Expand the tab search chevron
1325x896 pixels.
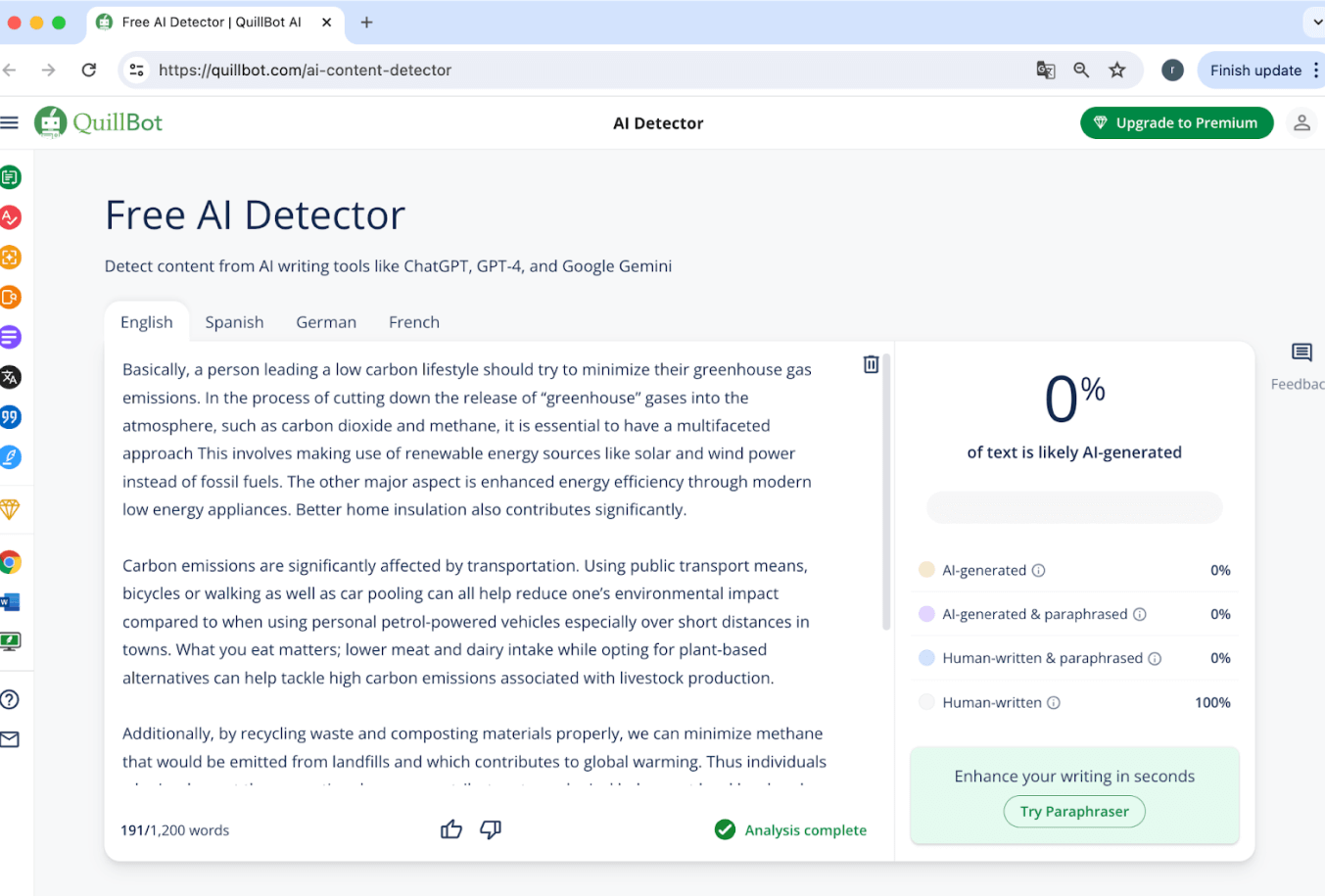(x=1316, y=22)
